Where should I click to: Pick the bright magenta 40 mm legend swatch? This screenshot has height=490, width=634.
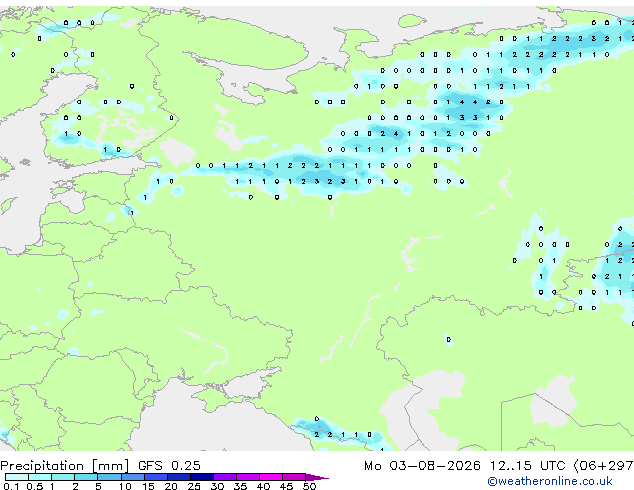271,477
